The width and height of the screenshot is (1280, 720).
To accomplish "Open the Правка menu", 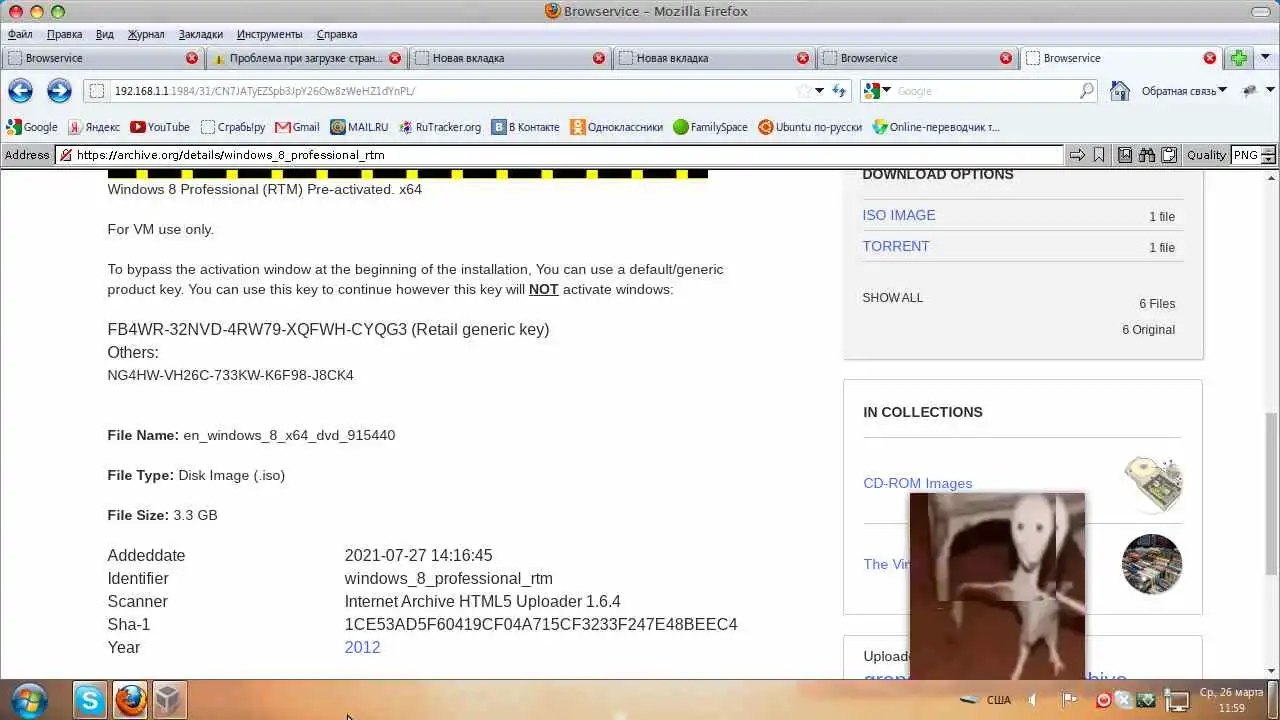I will click(65, 34).
